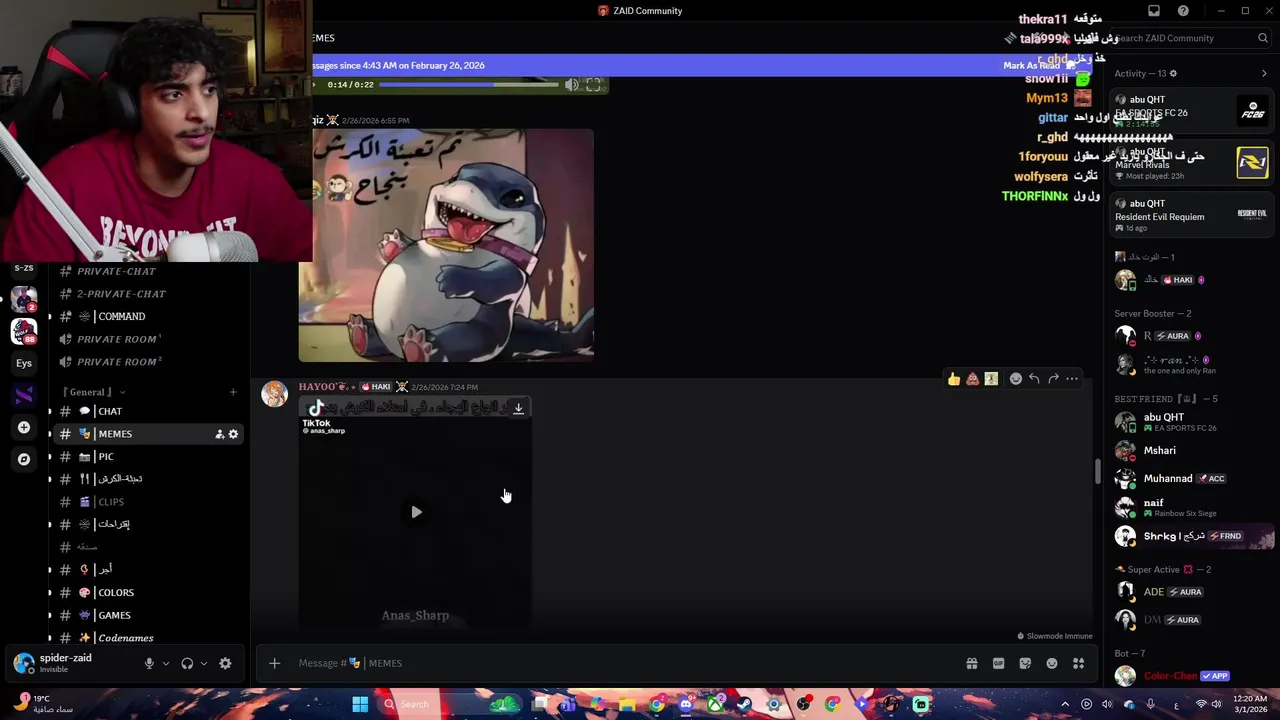Open the emoji picker in message bar

pos(1052,663)
